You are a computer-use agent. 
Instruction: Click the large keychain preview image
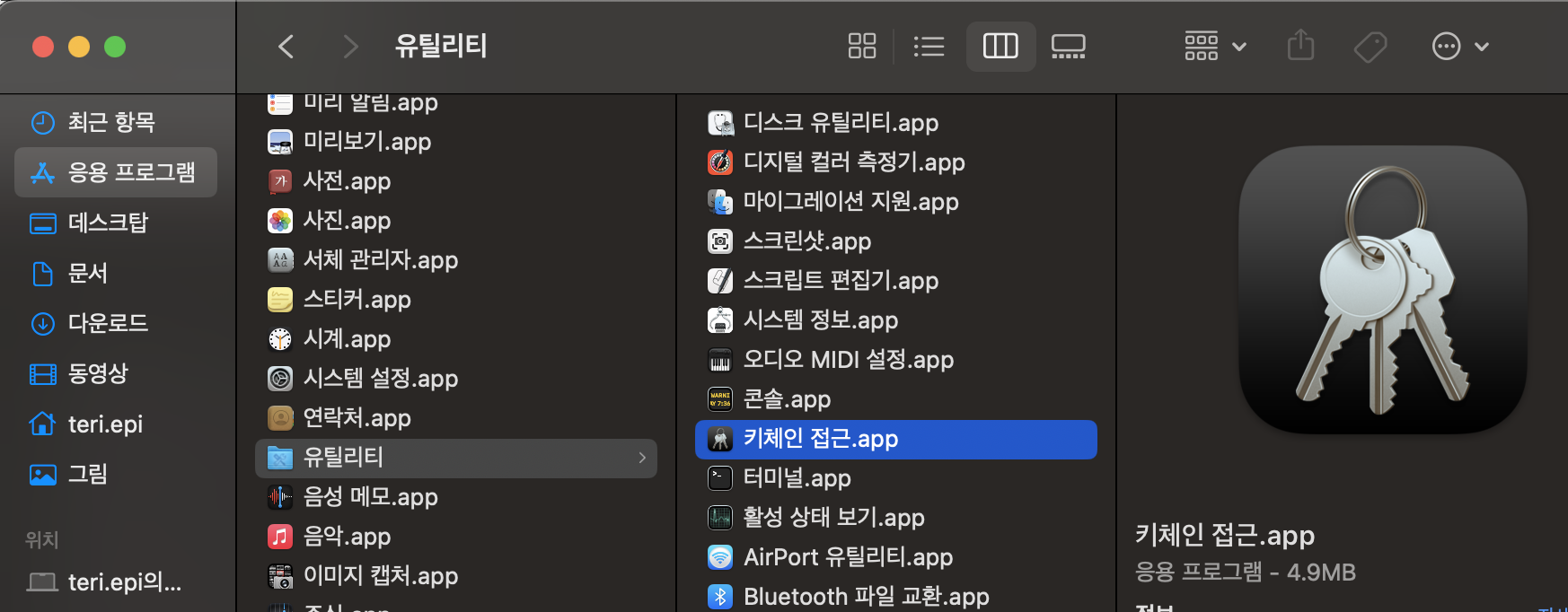tap(1383, 290)
